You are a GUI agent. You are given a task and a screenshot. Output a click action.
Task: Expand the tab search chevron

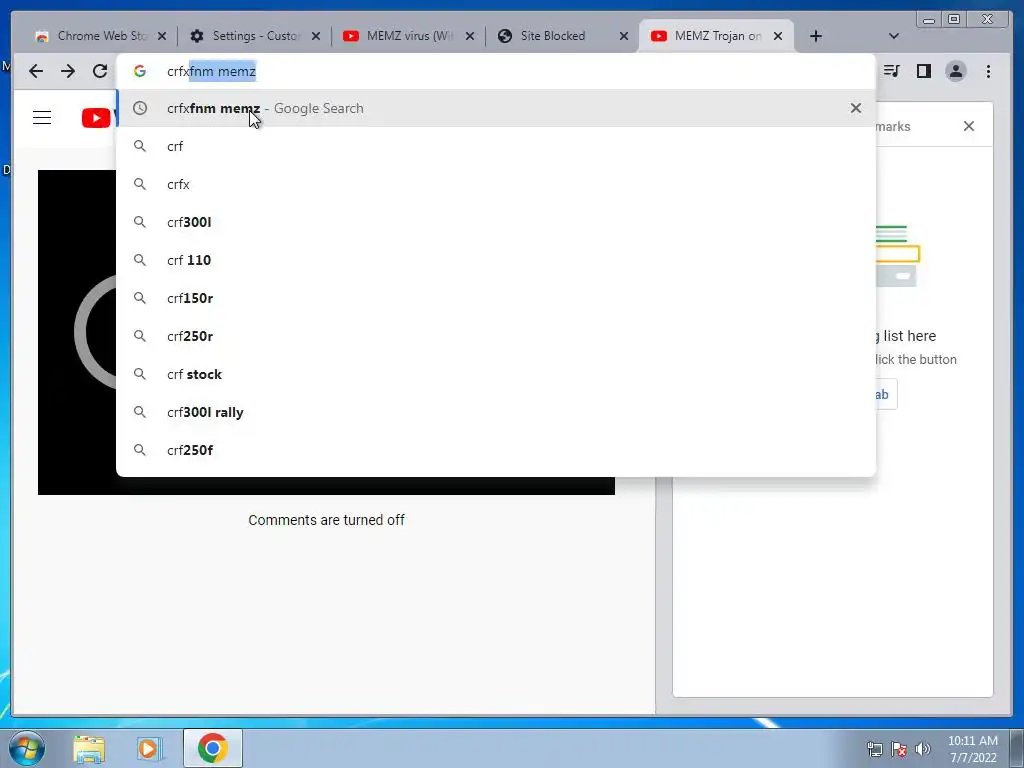[894, 36]
